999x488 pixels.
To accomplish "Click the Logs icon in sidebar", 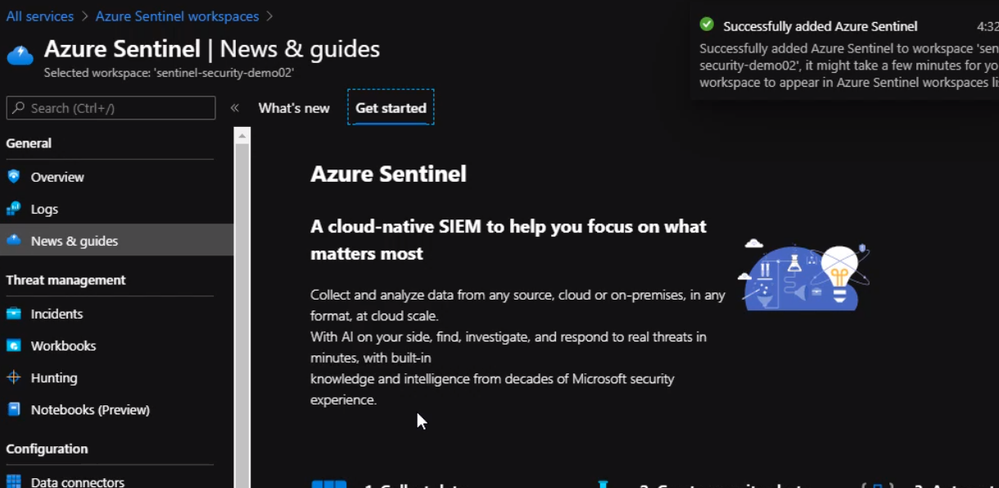I will pyautogui.click(x=14, y=209).
